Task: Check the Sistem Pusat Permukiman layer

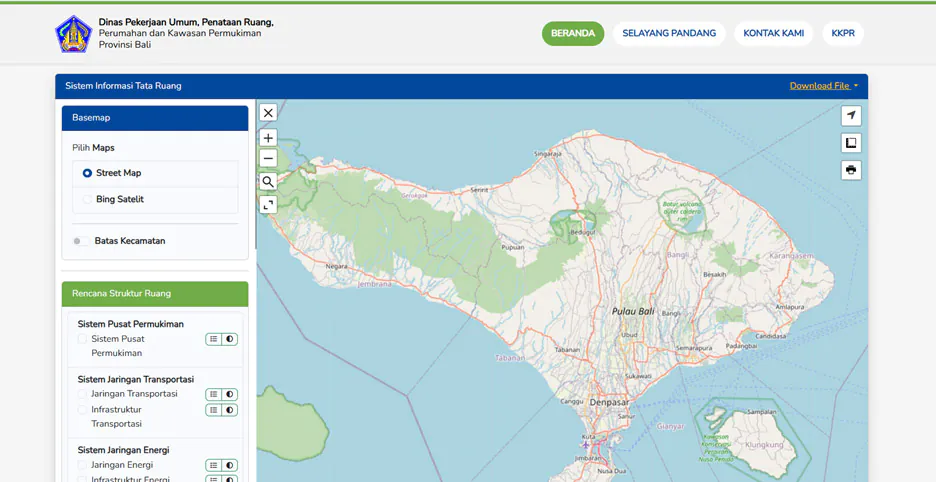Action: 82,339
